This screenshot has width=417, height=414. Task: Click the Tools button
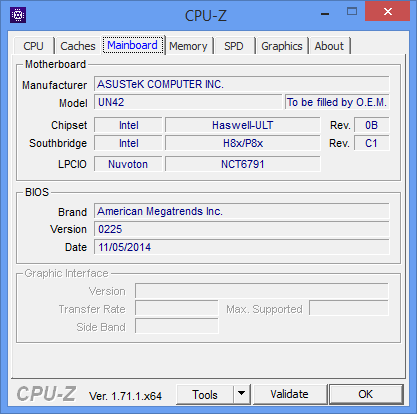tap(205, 394)
